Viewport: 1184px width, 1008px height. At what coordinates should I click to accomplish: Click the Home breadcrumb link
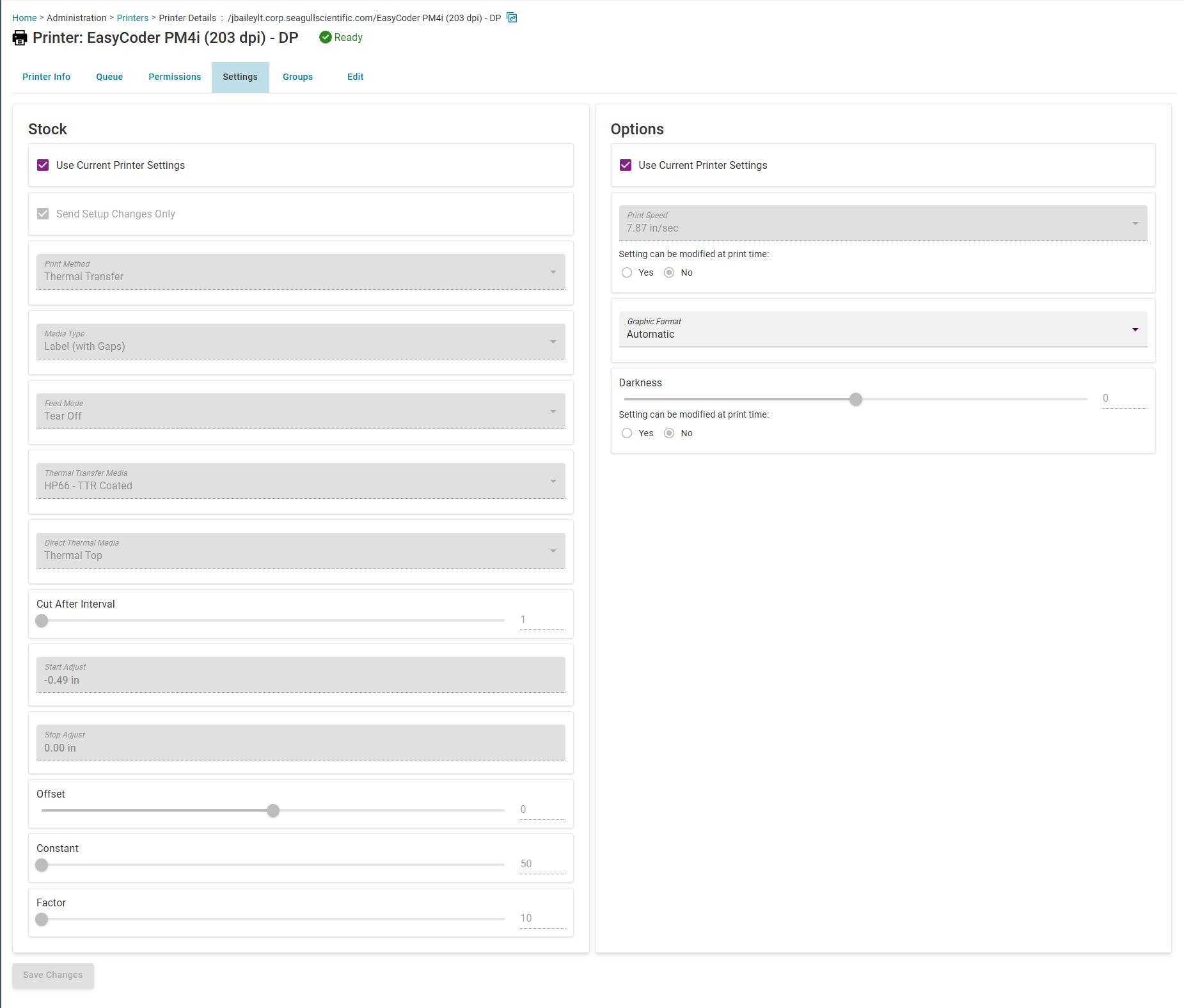coord(24,18)
